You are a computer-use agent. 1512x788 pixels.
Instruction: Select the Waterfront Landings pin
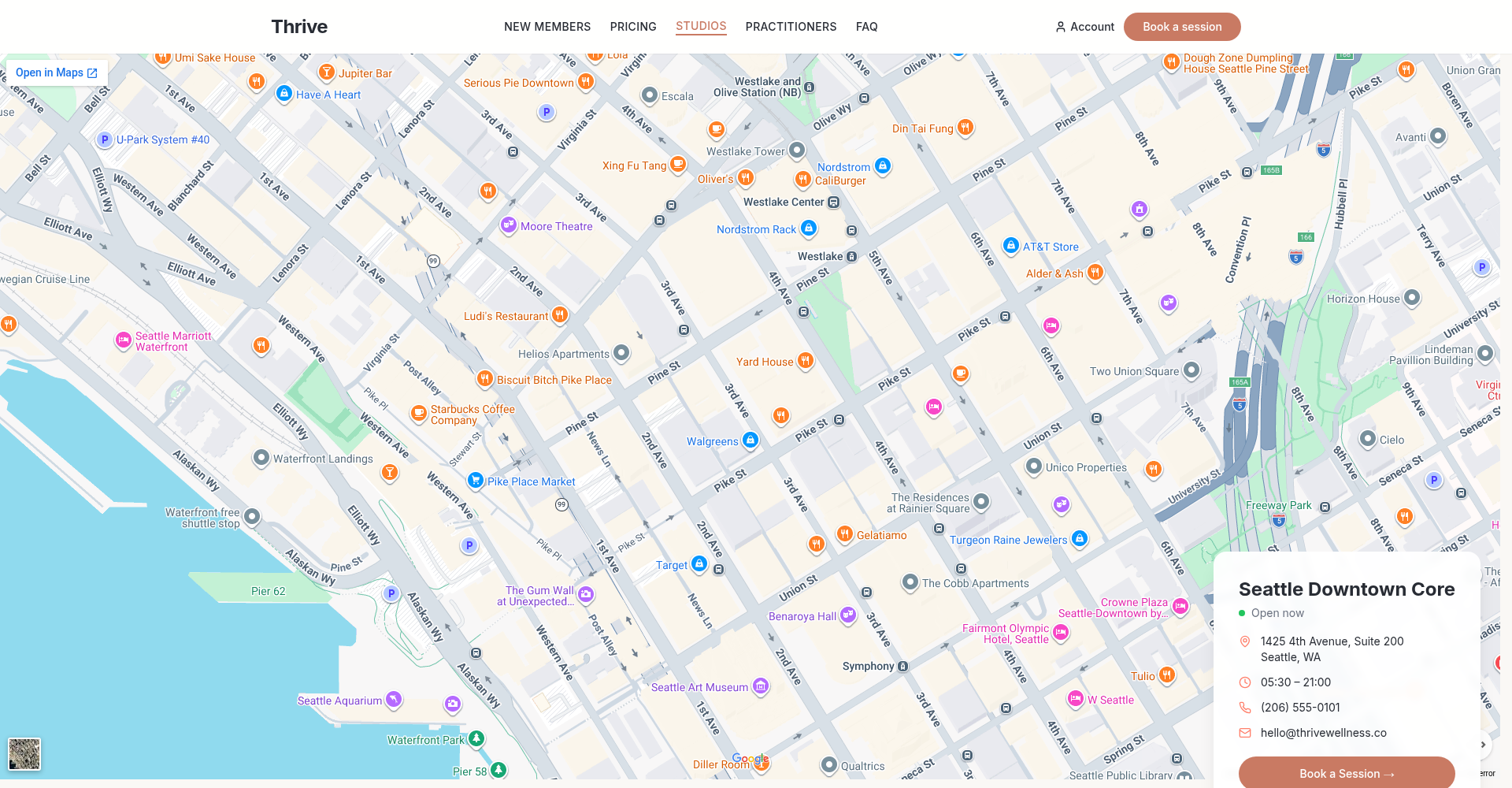click(261, 457)
